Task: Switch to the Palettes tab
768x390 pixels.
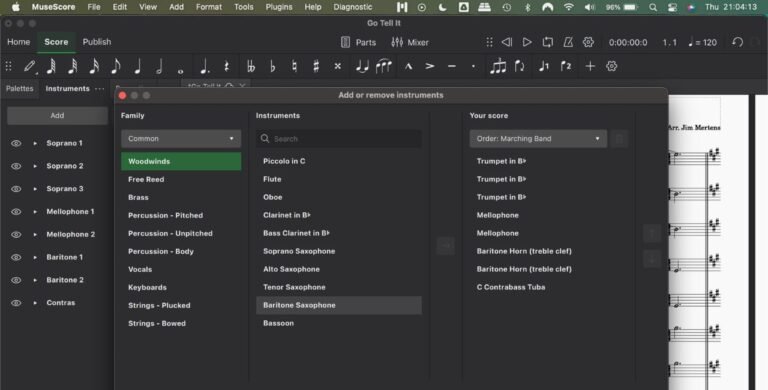Action: pyautogui.click(x=20, y=89)
